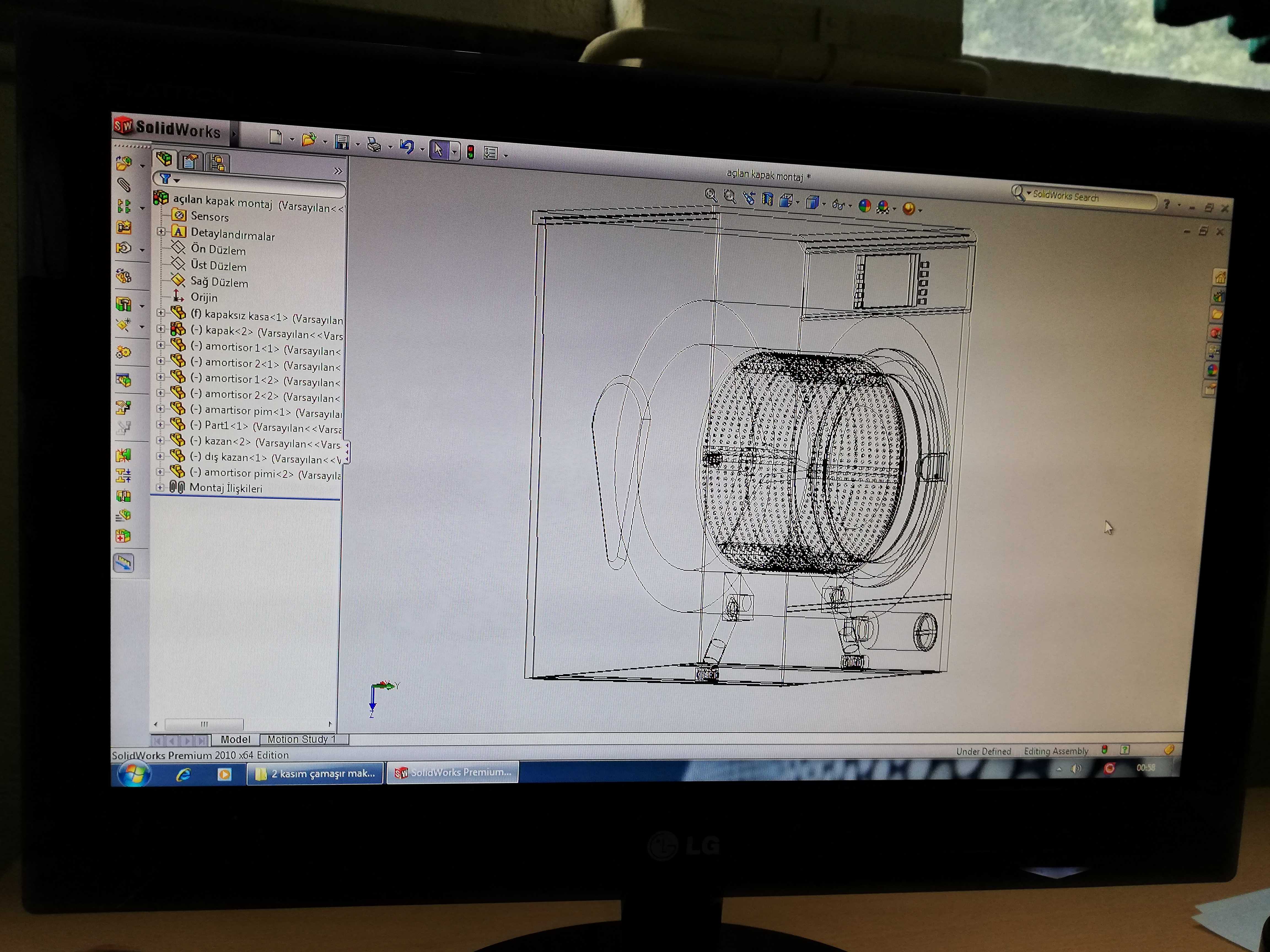1270x952 pixels.
Task: Activate the Select cursor tool
Action: click(x=439, y=149)
